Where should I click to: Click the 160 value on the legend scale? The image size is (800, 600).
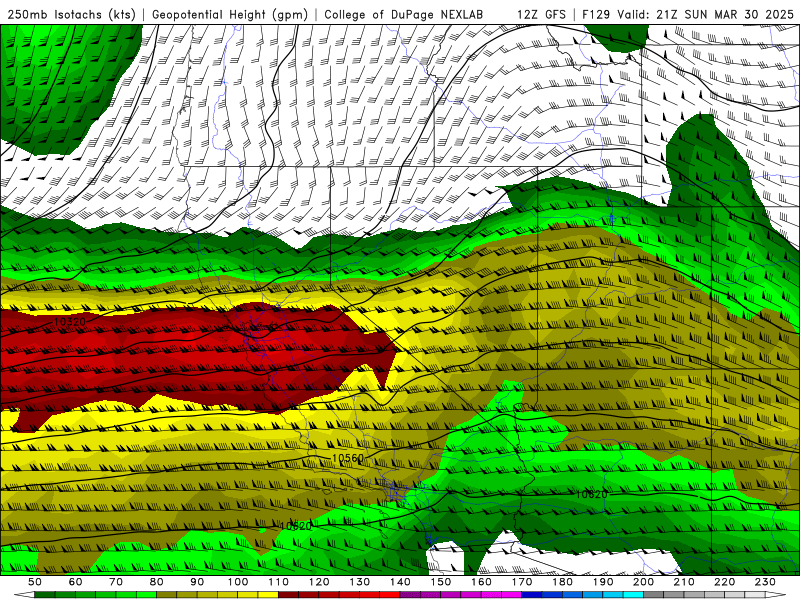click(481, 582)
